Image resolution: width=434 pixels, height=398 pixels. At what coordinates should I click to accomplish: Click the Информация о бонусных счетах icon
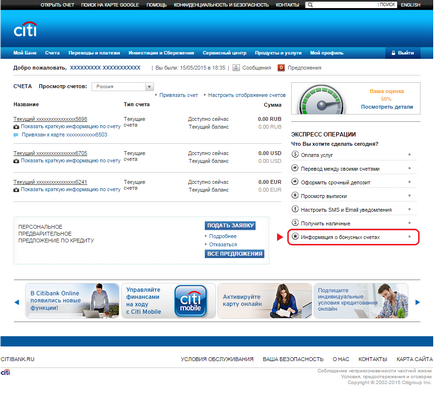295,236
